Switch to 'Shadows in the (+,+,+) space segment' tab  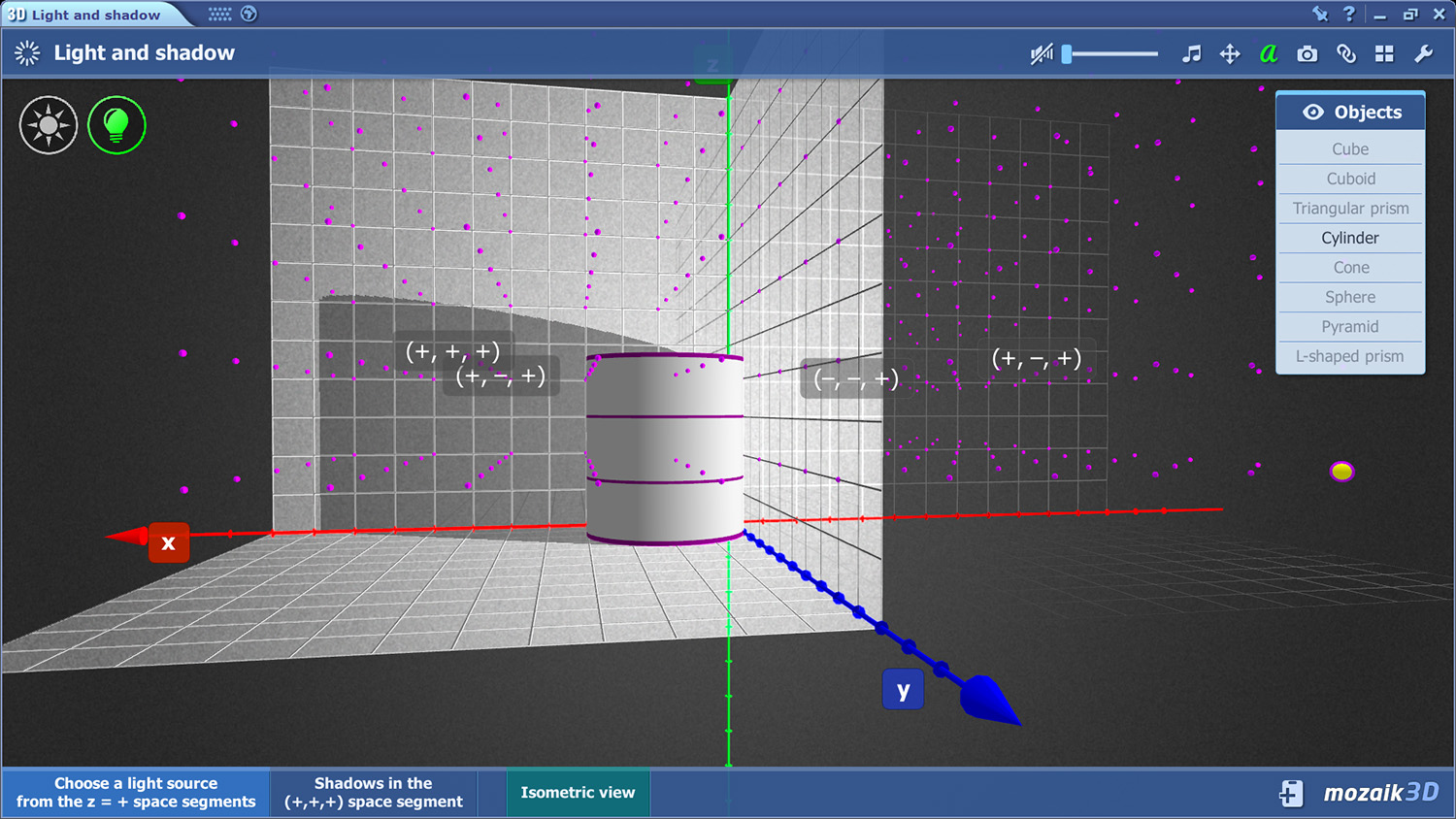click(374, 793)
